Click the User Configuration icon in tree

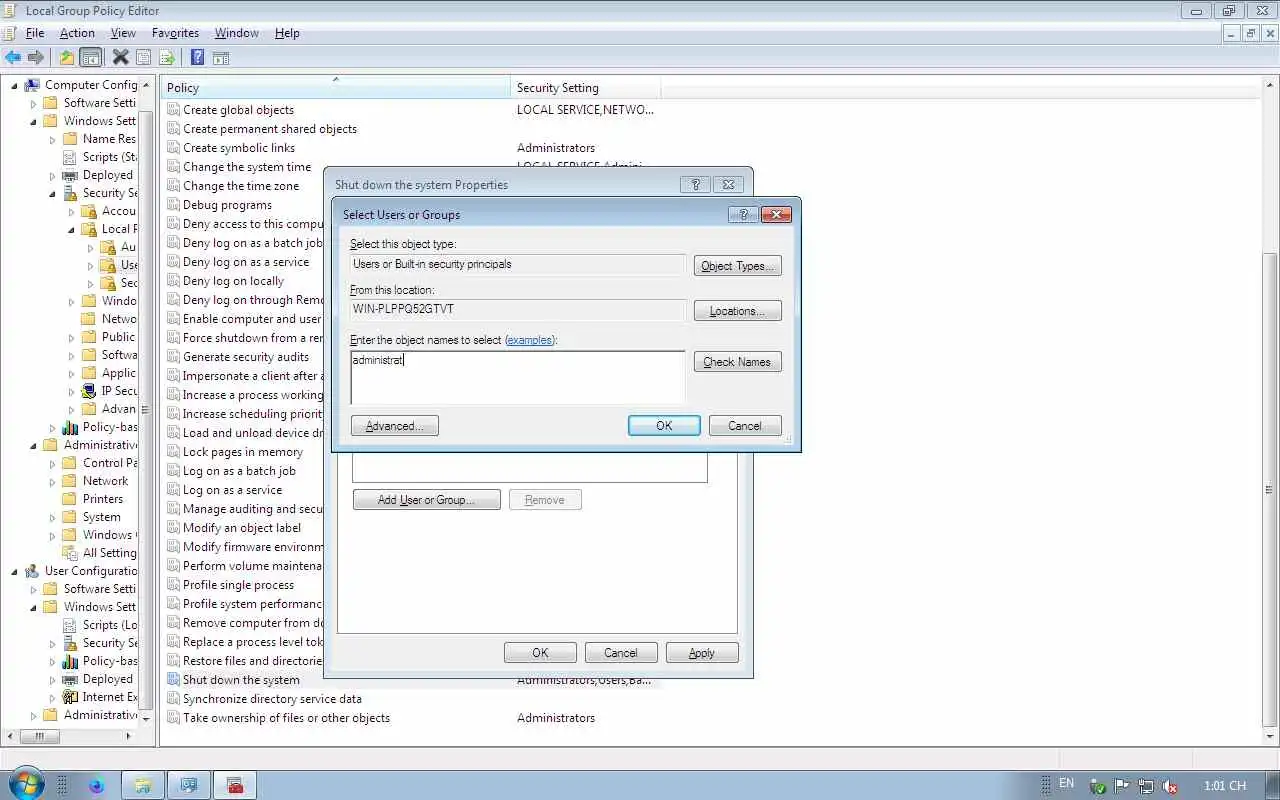32,571
